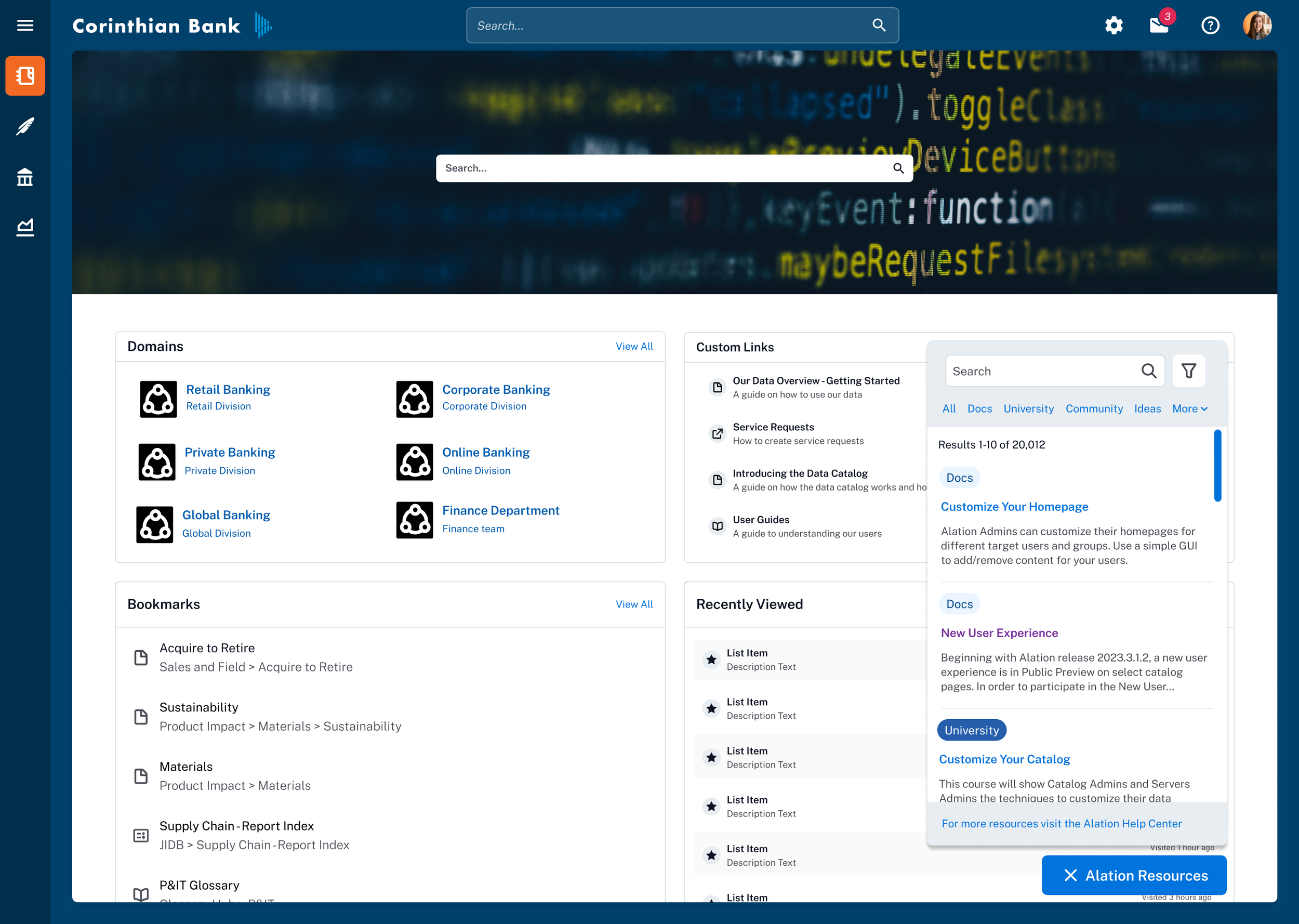
Task: Open the settings gear icon
Action: coord(1113,25)
